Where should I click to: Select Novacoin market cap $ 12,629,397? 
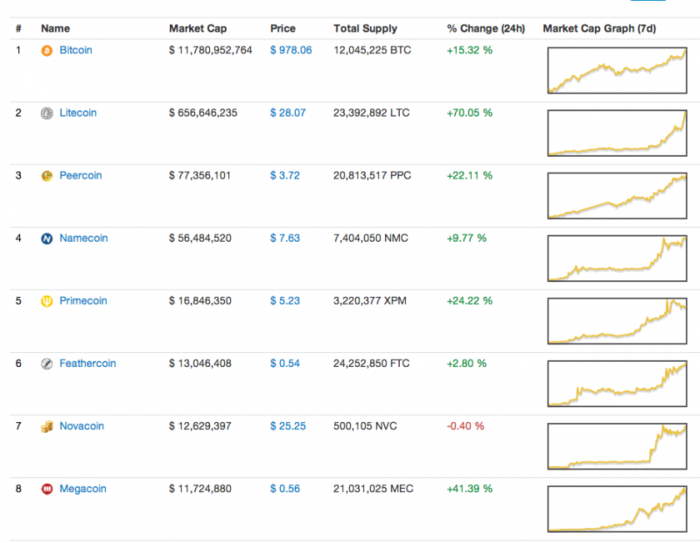[200, 426]
